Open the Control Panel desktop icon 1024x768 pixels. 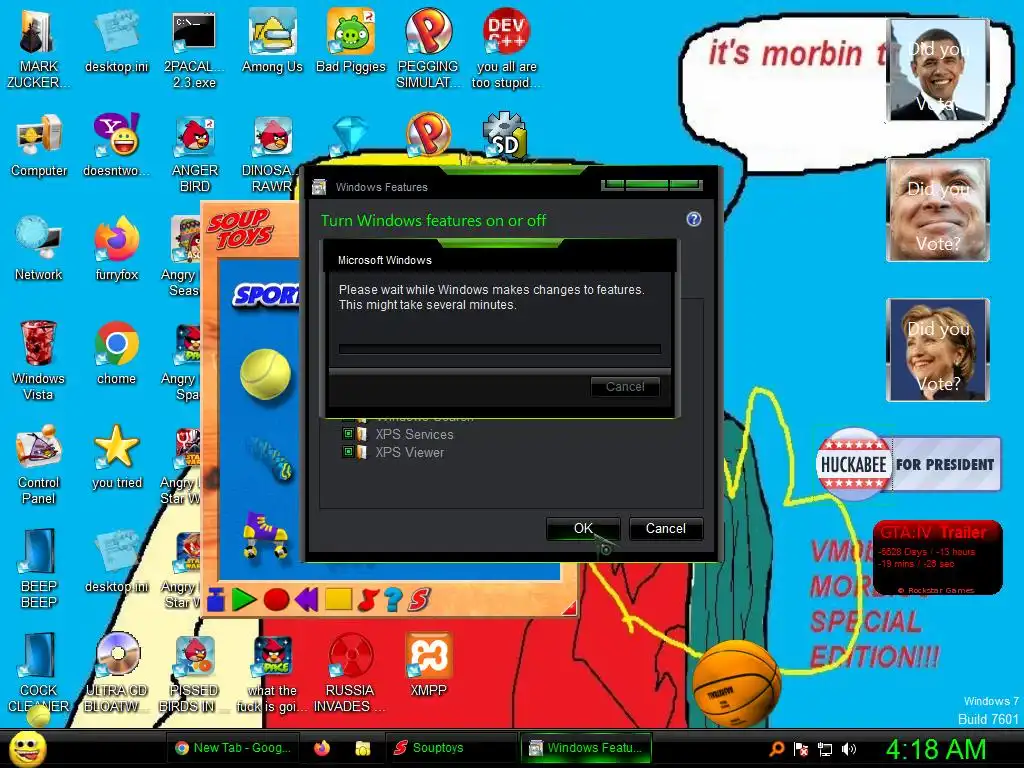coord(38,464)
